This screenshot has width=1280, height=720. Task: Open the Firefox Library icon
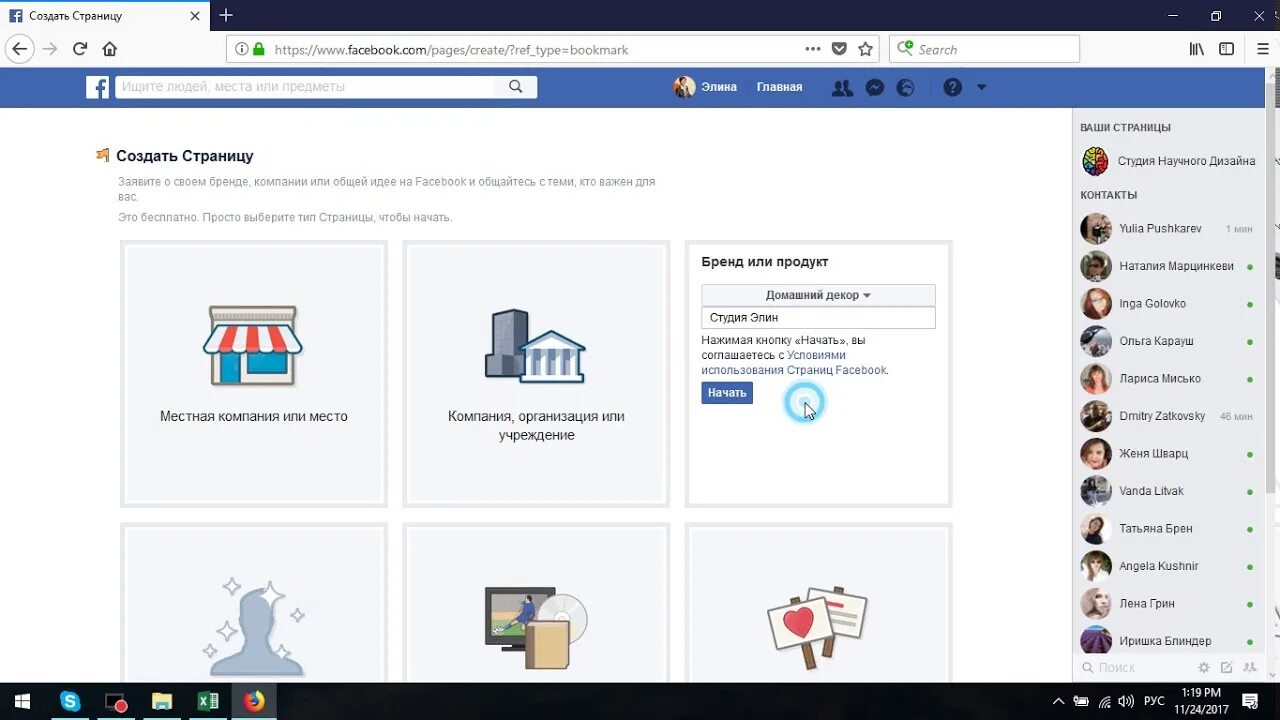click(x=1196, y=49)
